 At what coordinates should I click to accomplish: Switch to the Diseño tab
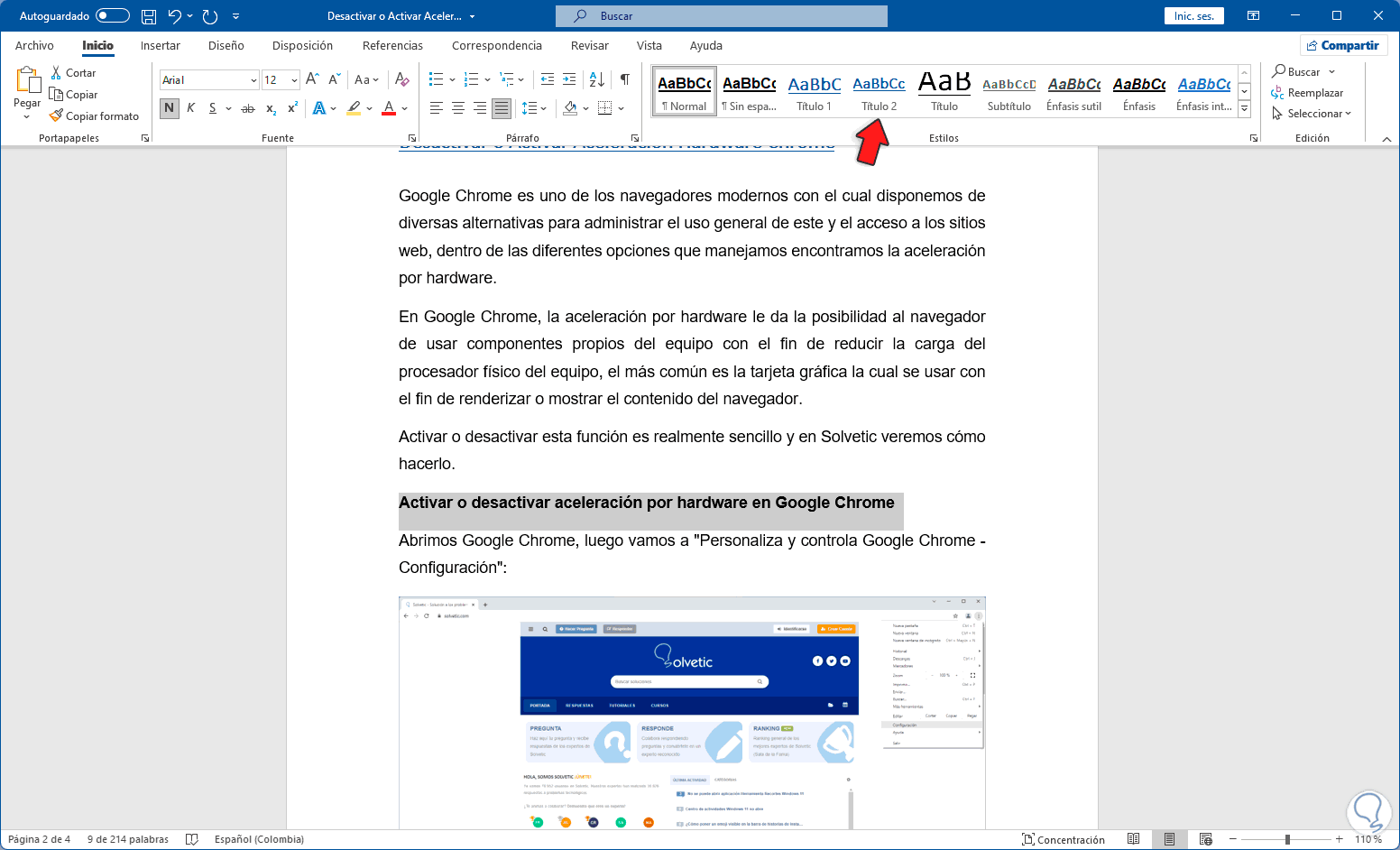226,46
